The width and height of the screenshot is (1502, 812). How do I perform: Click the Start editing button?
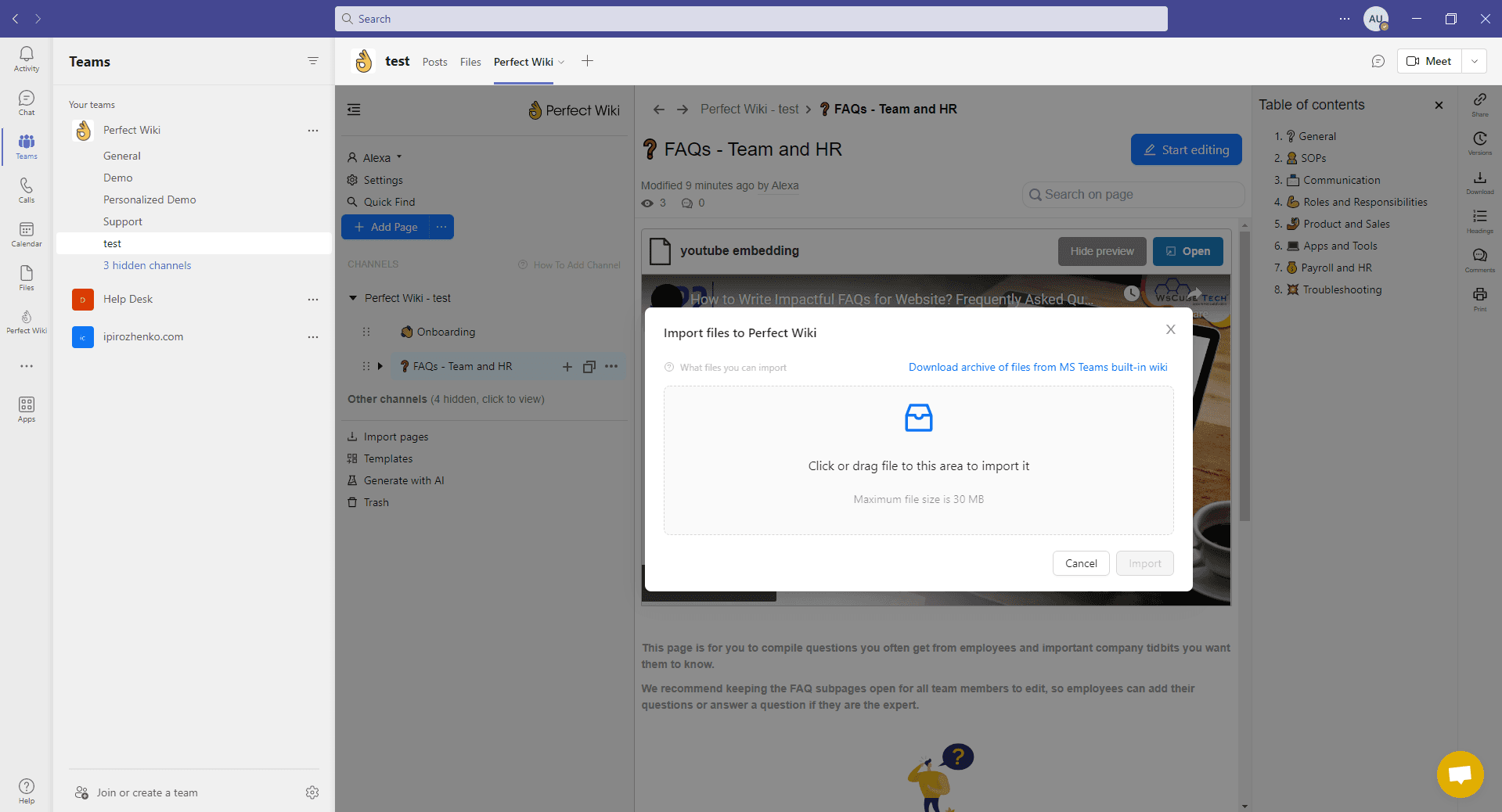[x=1186, y=149]
